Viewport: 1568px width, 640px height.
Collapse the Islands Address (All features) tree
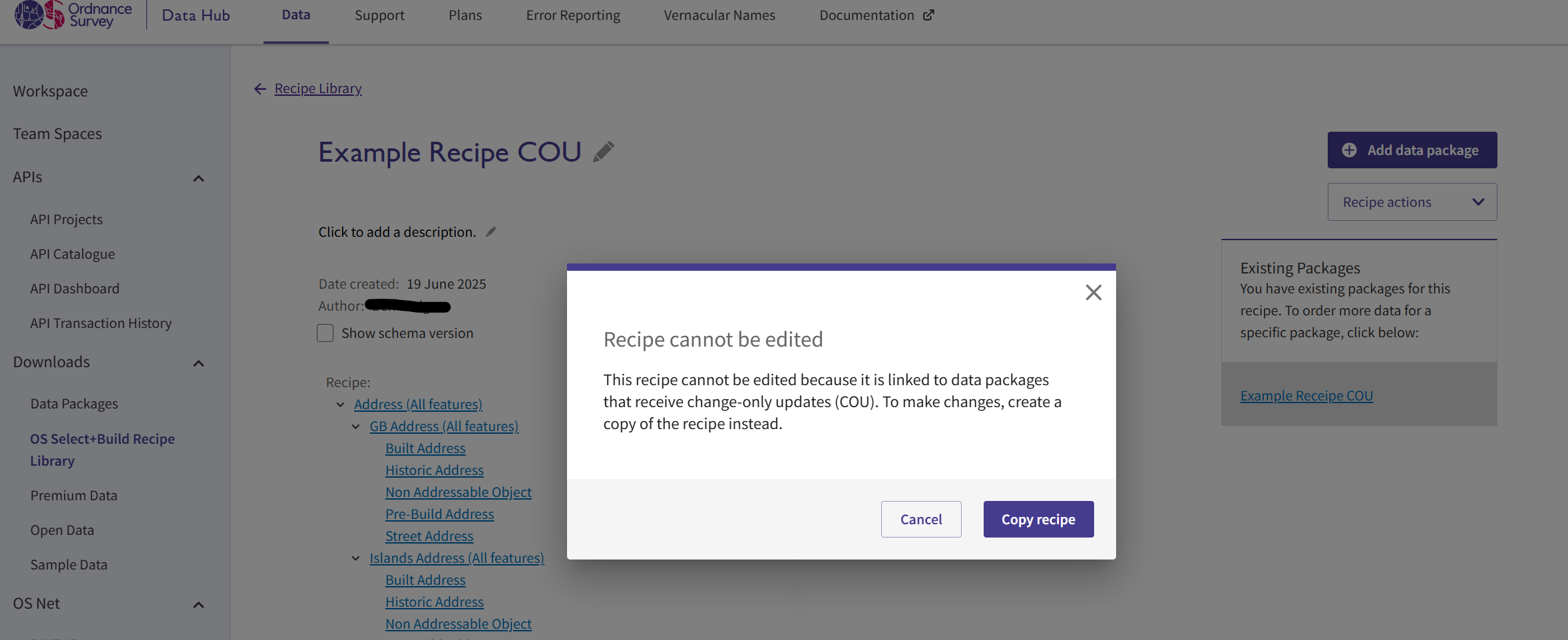(356, 558)
